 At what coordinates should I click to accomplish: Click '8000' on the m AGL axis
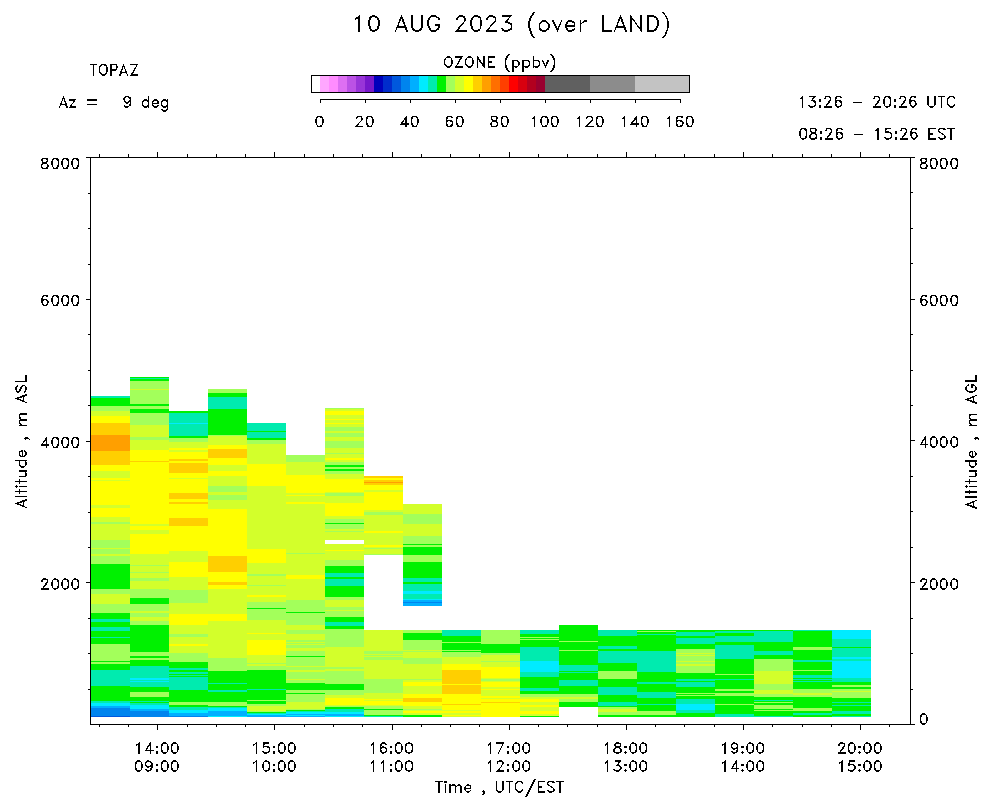[x=939, y=163]
